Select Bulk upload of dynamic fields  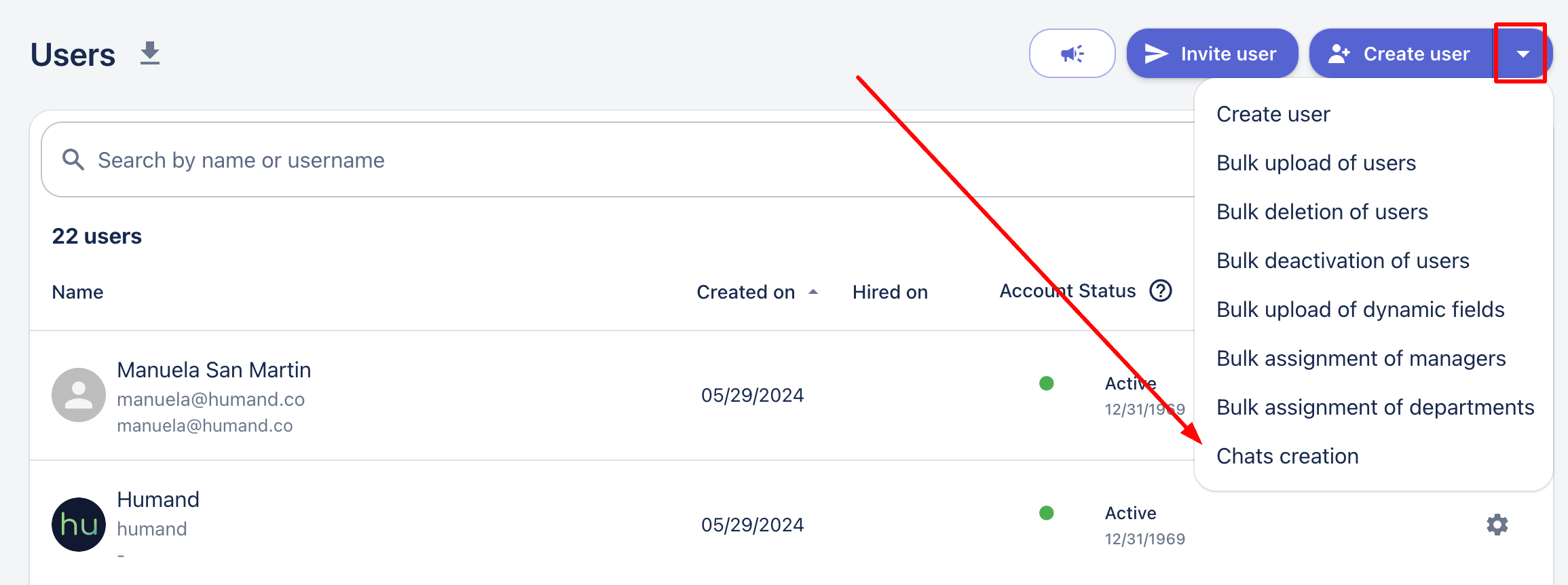tap(1360, 309)
